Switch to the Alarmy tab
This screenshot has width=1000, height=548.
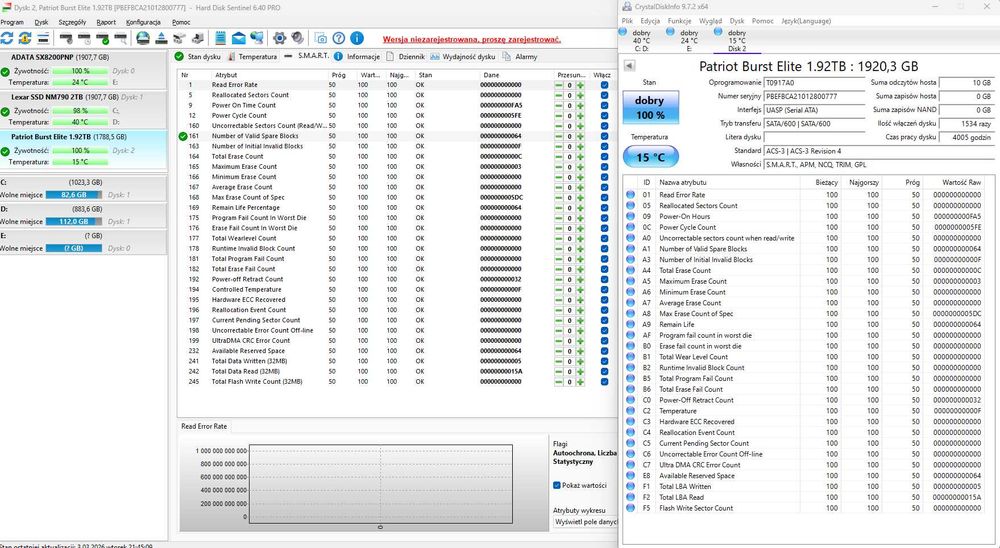tap(520, 57)
